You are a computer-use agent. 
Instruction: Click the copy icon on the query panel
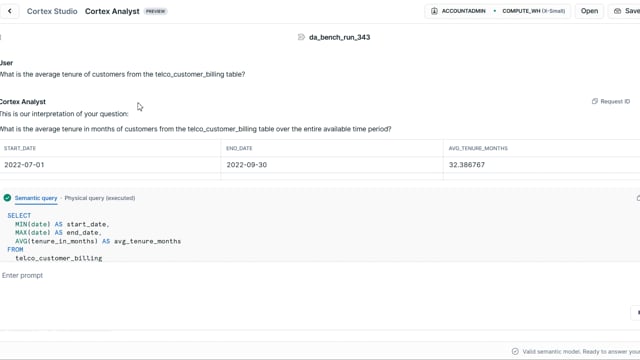click(638, 198)
